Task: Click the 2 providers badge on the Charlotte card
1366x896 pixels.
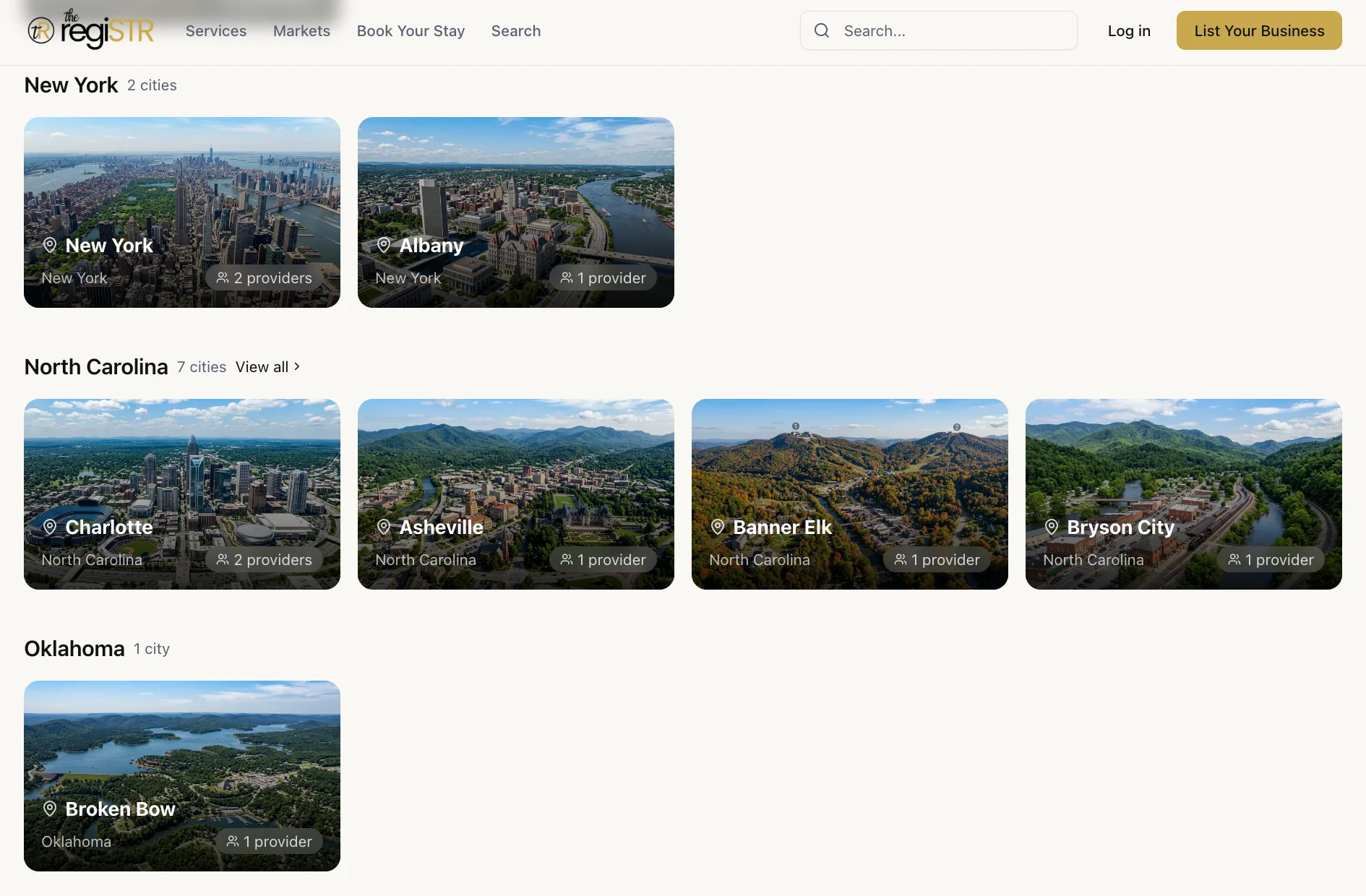Action: click(265, 559)
